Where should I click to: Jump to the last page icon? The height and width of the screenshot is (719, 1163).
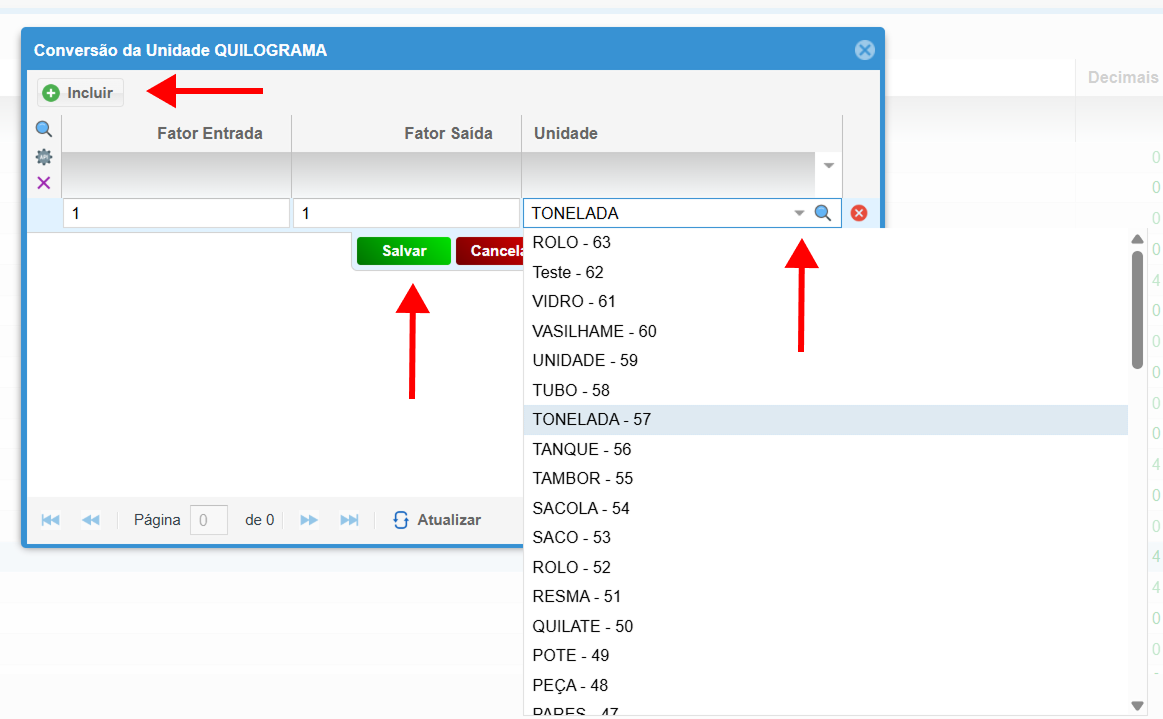click(349, 520)
